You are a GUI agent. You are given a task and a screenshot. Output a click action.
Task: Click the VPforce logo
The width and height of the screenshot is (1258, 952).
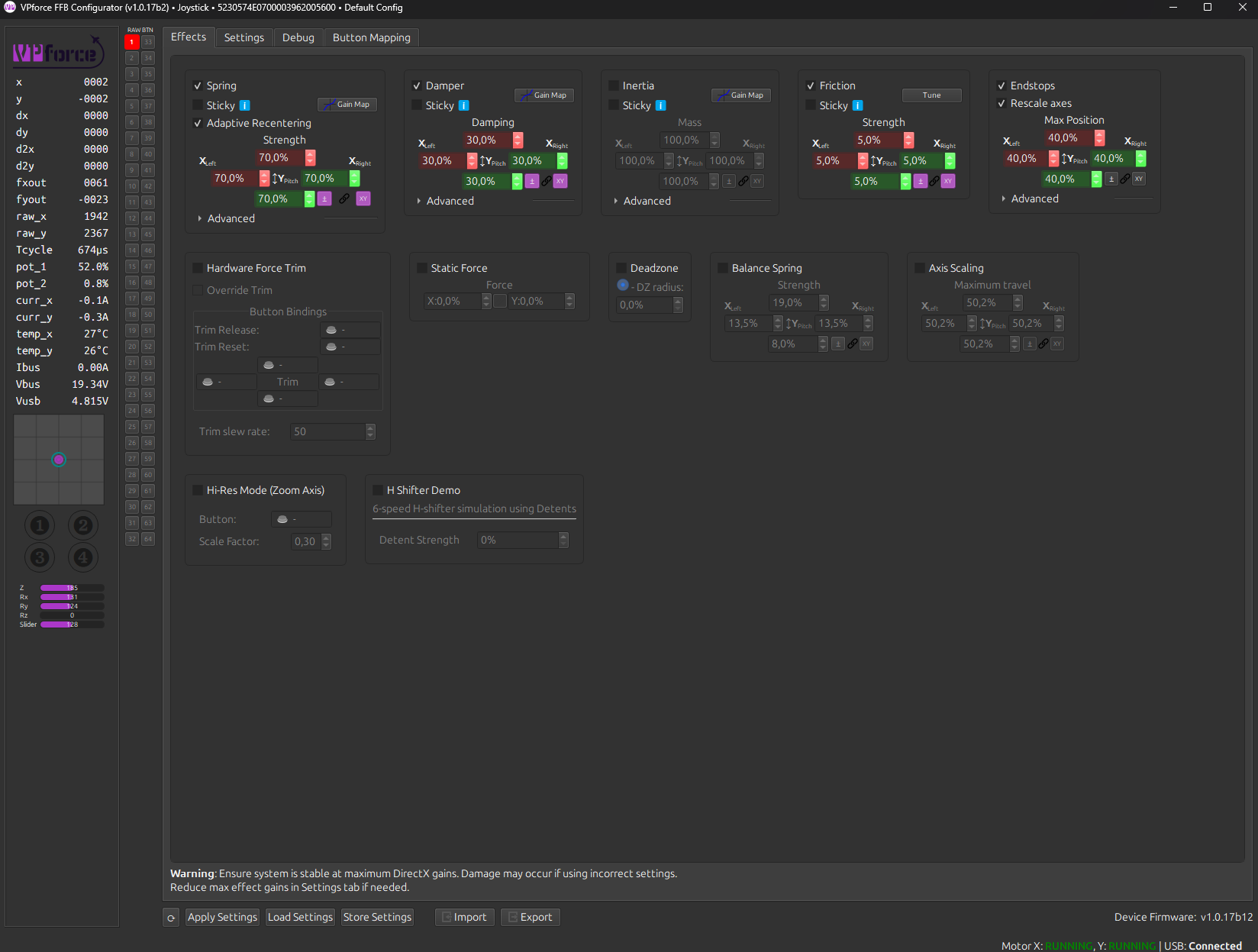[x=59, y=52]
